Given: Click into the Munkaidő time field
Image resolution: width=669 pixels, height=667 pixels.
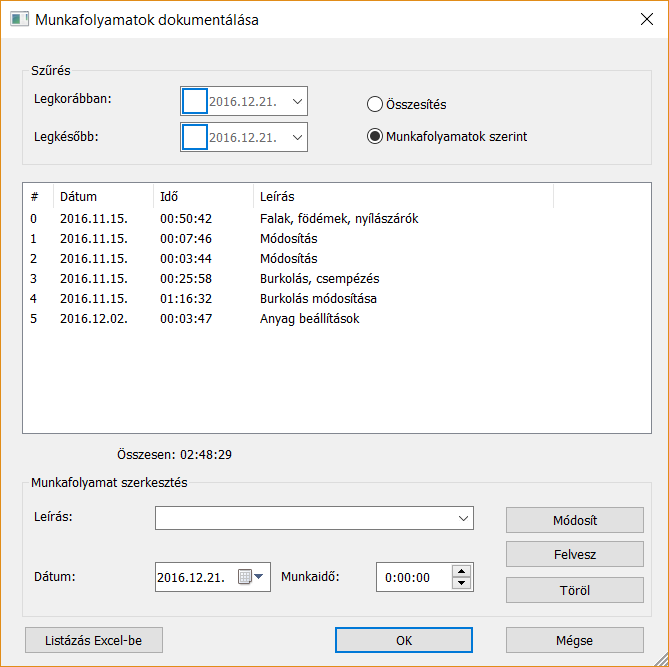Looking at the screenshot, I should coord(412,577).
